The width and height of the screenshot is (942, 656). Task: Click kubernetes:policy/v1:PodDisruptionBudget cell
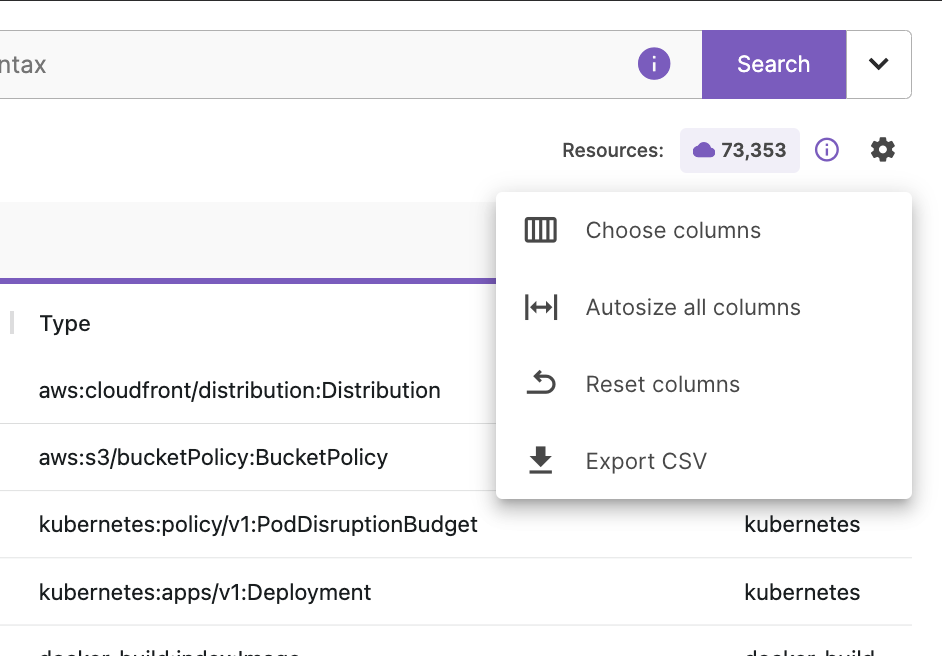[258, 525]
